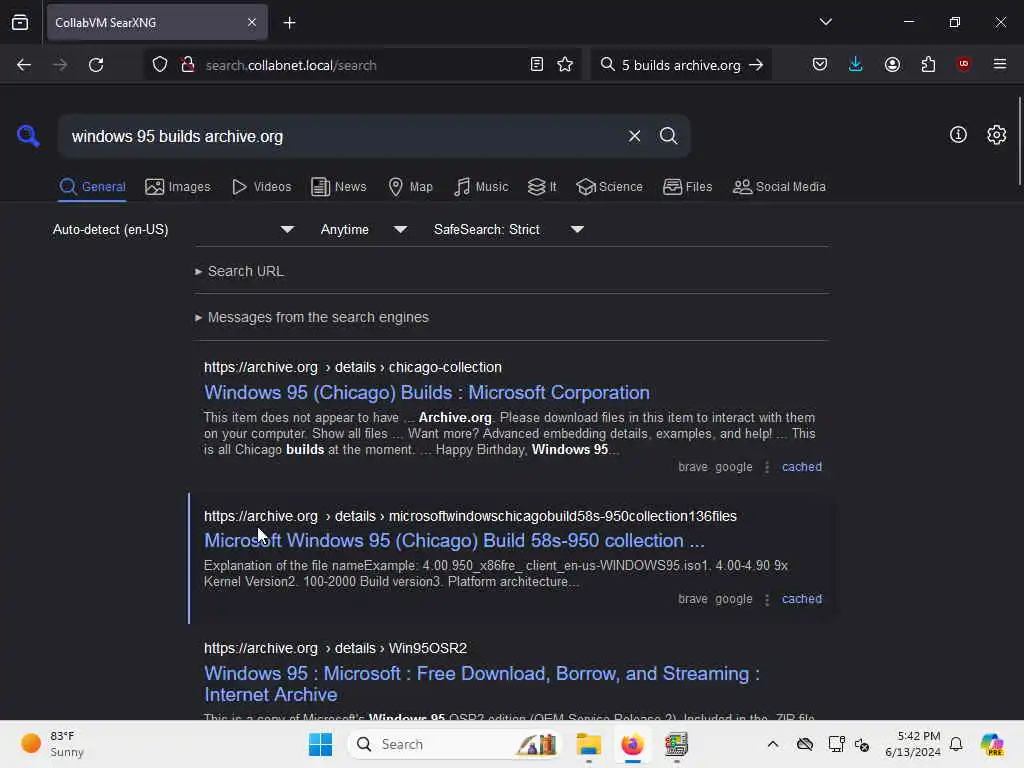The image size is (1024, 768).
Task: Switch to the Images category
Action: click(178, 187)
